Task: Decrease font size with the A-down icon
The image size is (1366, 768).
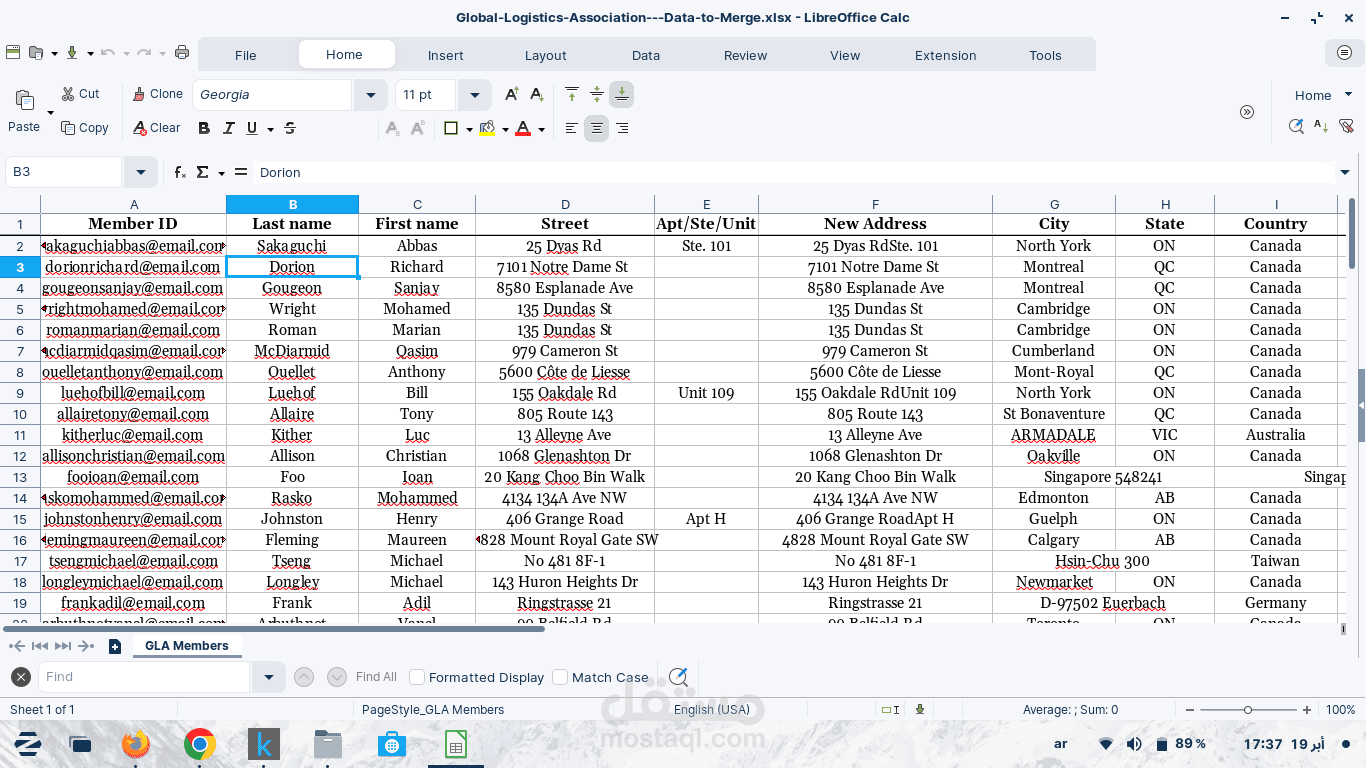Action: [537, 94]
